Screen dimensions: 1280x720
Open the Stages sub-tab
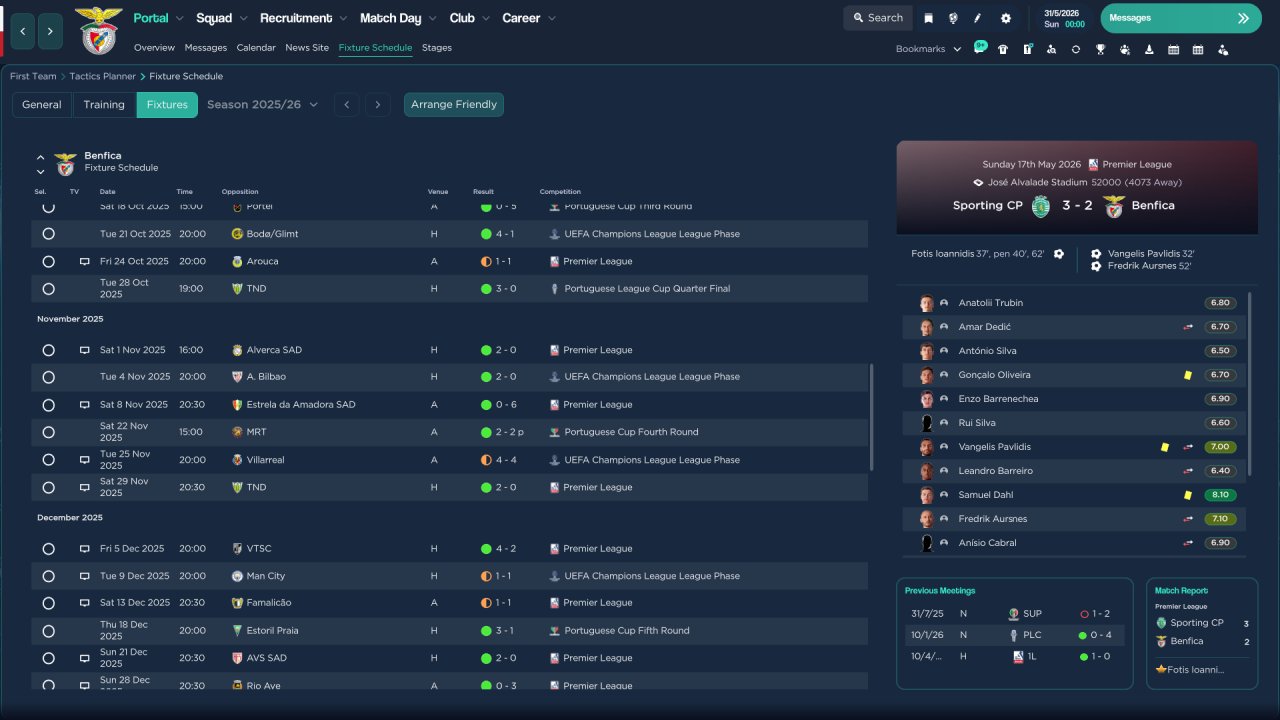pos(437,48)
